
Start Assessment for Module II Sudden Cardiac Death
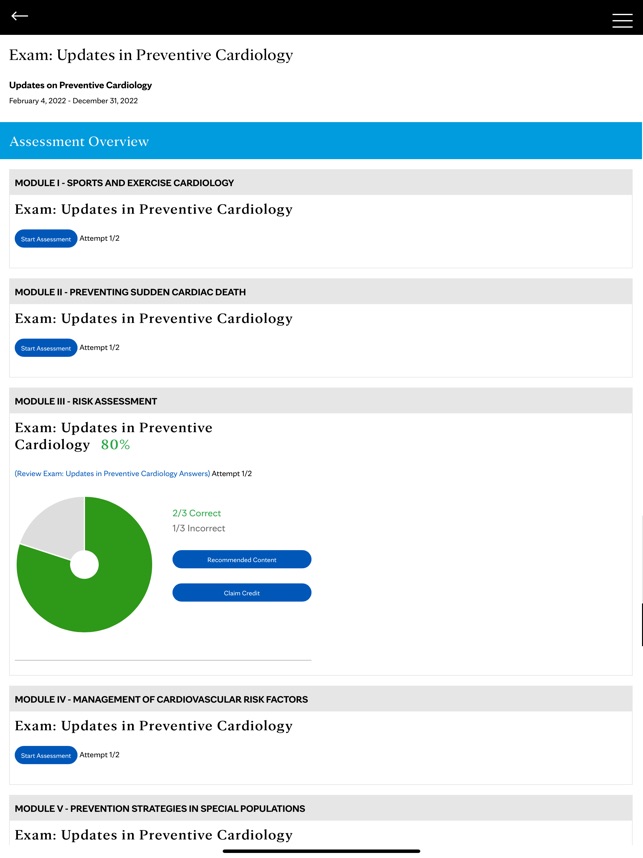(46, 348)
